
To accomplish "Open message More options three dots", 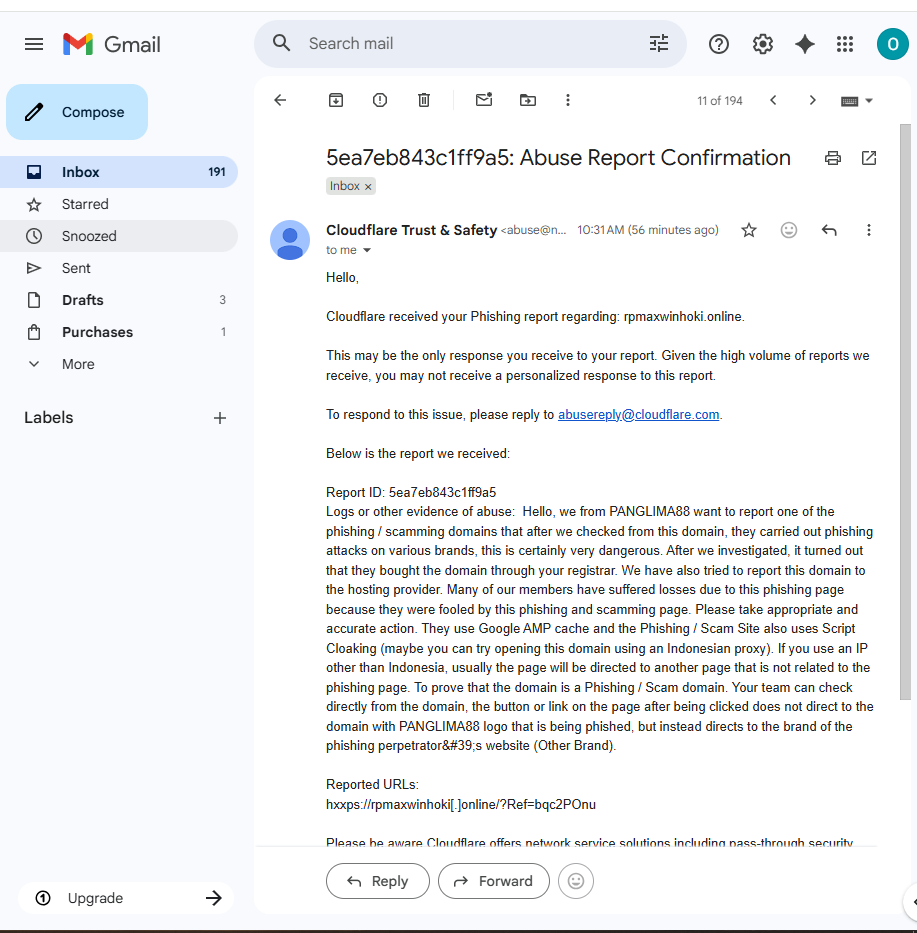I will [x=869, y=230].
